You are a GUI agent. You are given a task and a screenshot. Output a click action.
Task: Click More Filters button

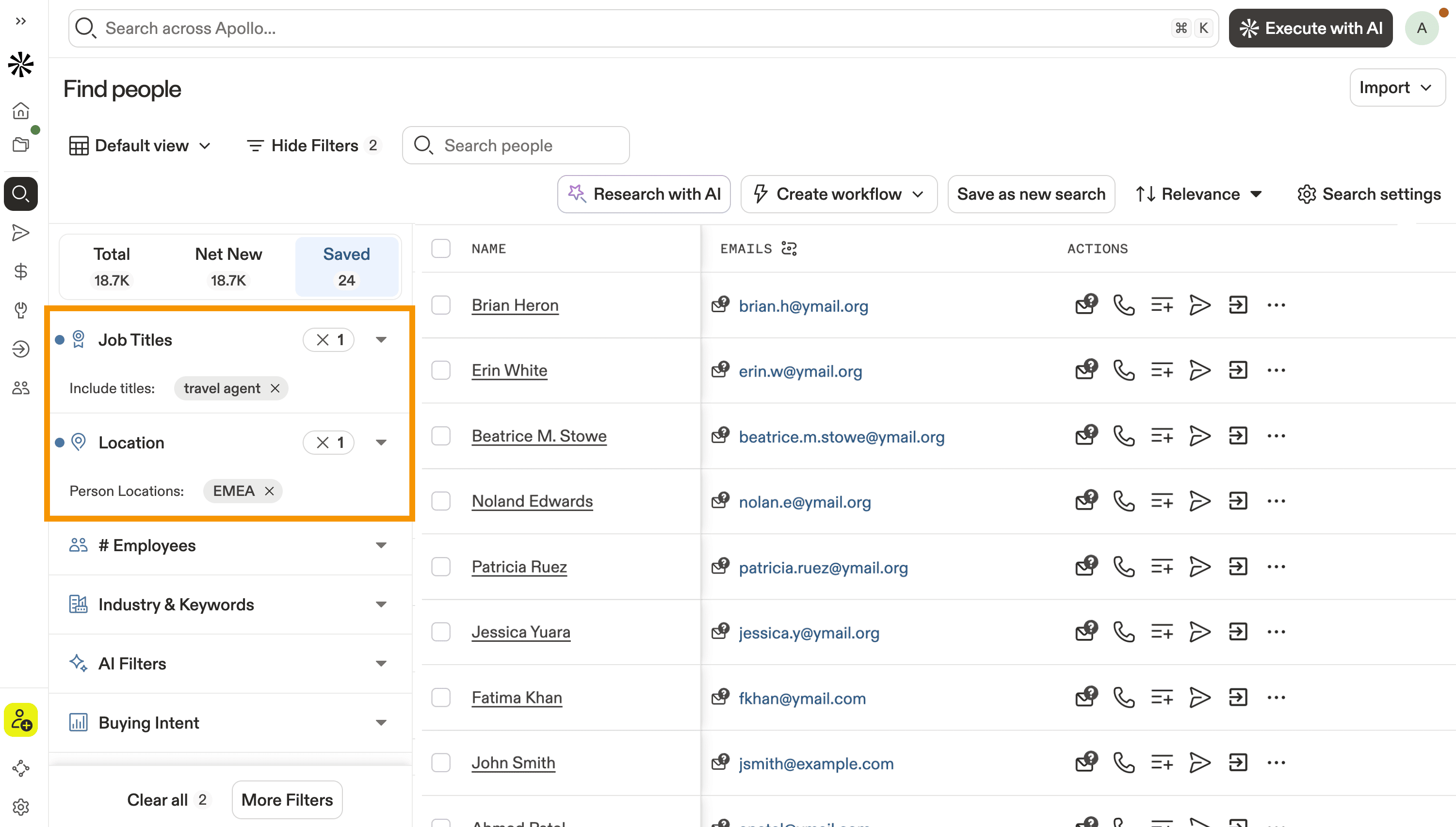[x=287, y=800]
